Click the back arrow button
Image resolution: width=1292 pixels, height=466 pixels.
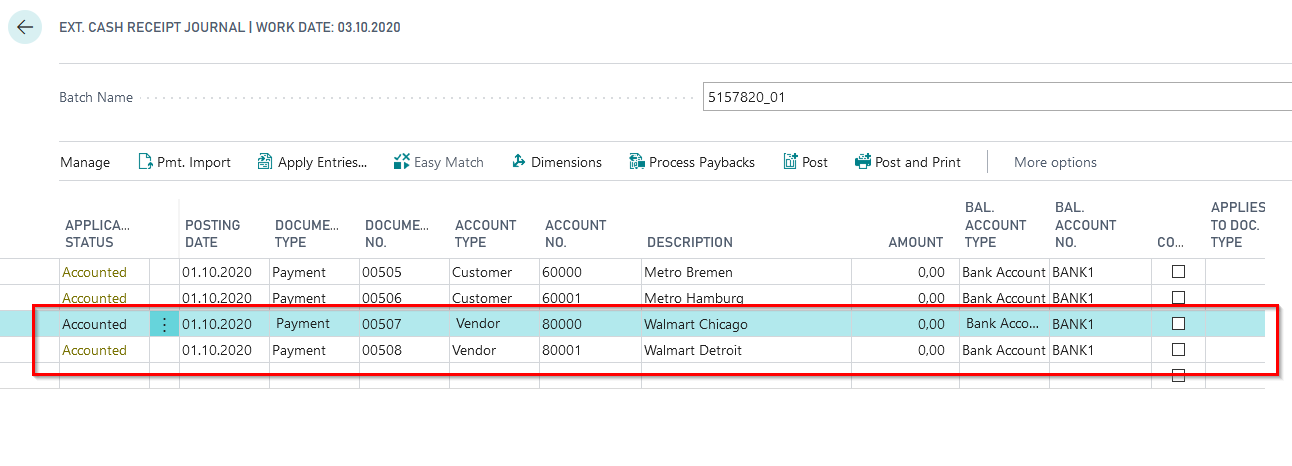pos(25,27)
